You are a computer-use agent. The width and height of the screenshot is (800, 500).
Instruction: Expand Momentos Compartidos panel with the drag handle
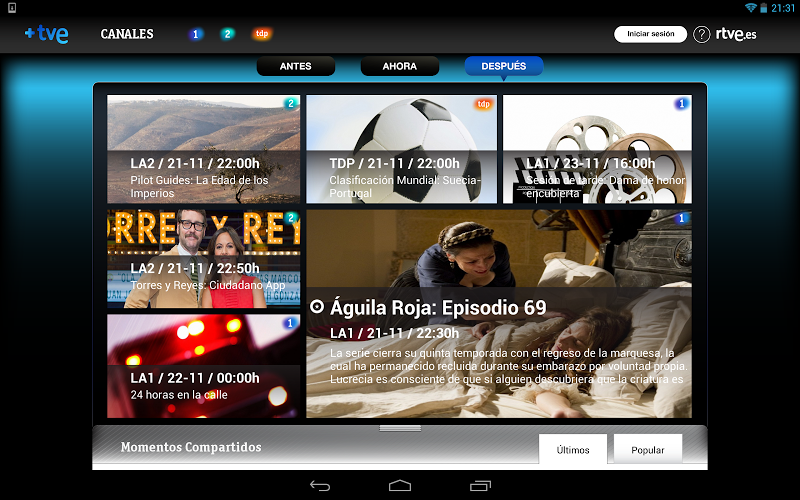point(400,429)
